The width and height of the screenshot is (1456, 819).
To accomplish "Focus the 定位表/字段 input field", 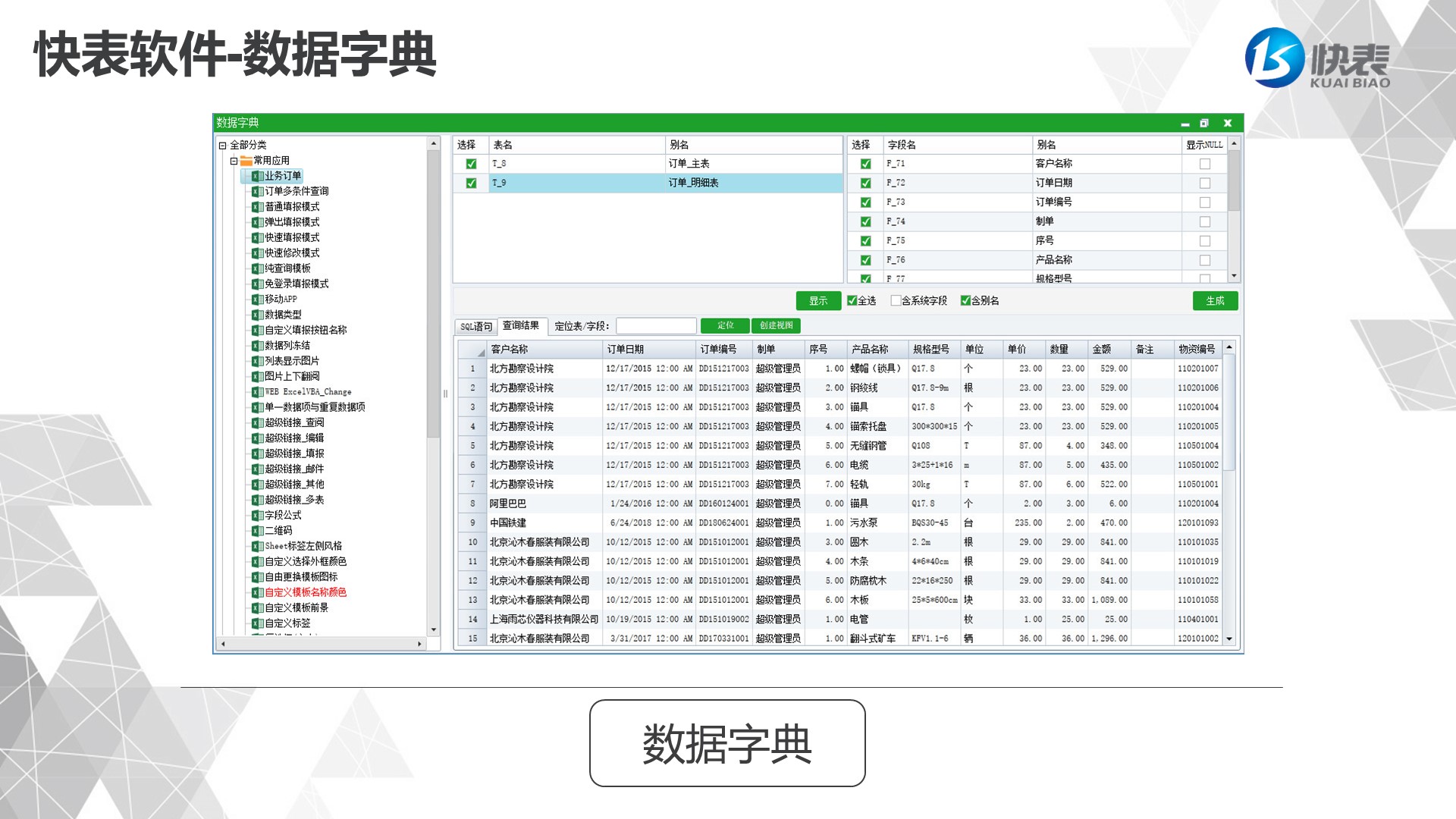I will coord(656,326).
